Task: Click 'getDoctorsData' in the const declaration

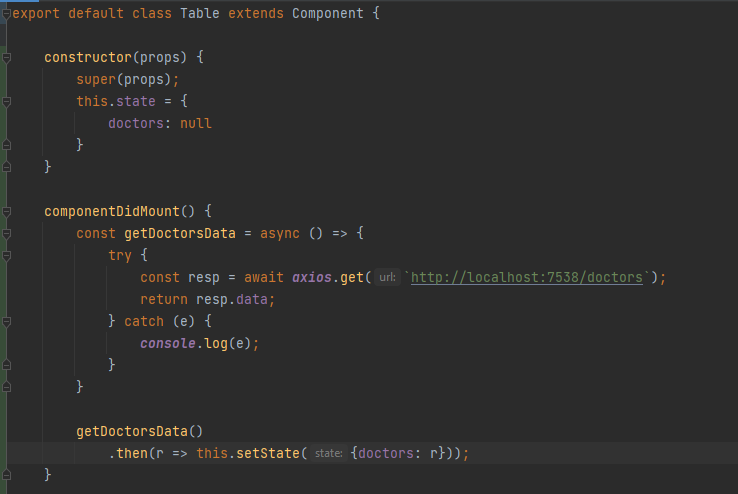Action: (180, 233)
